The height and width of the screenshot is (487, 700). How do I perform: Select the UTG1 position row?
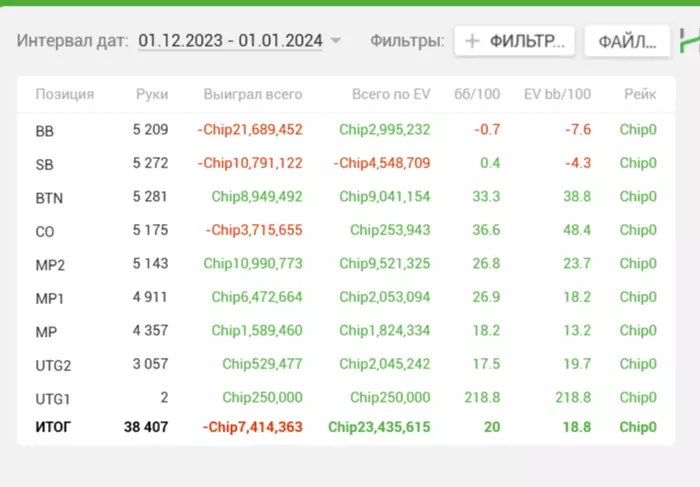[x=53, y=398]
